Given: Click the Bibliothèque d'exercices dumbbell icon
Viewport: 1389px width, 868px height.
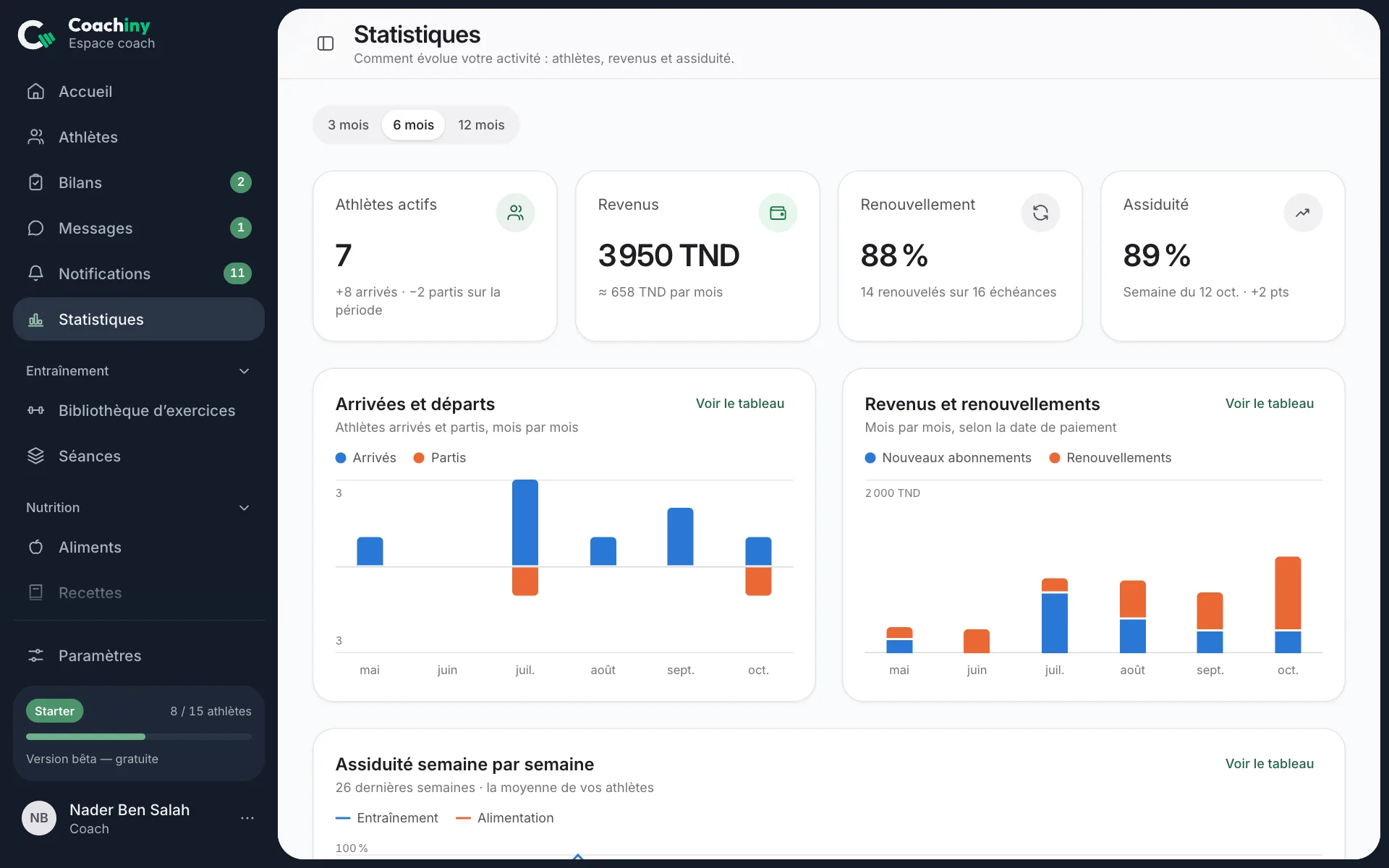Looking at the screenshot, I should [x=35, y=410].
